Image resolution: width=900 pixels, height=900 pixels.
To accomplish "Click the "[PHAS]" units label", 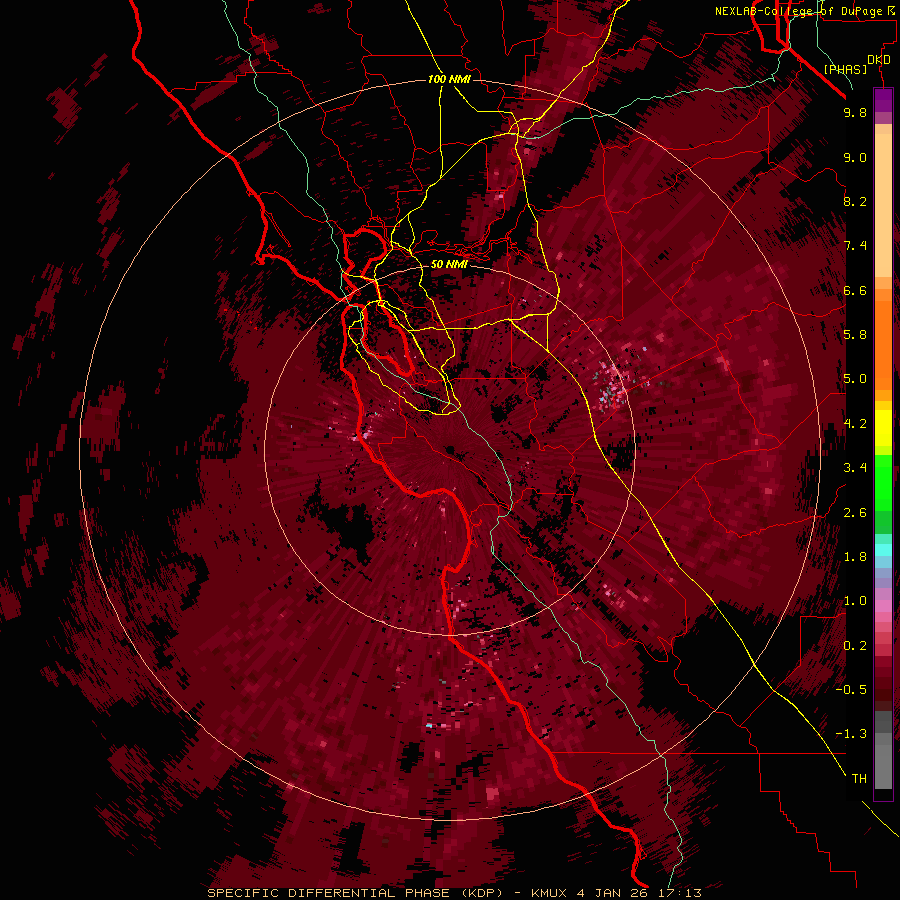I will [845, 70].
